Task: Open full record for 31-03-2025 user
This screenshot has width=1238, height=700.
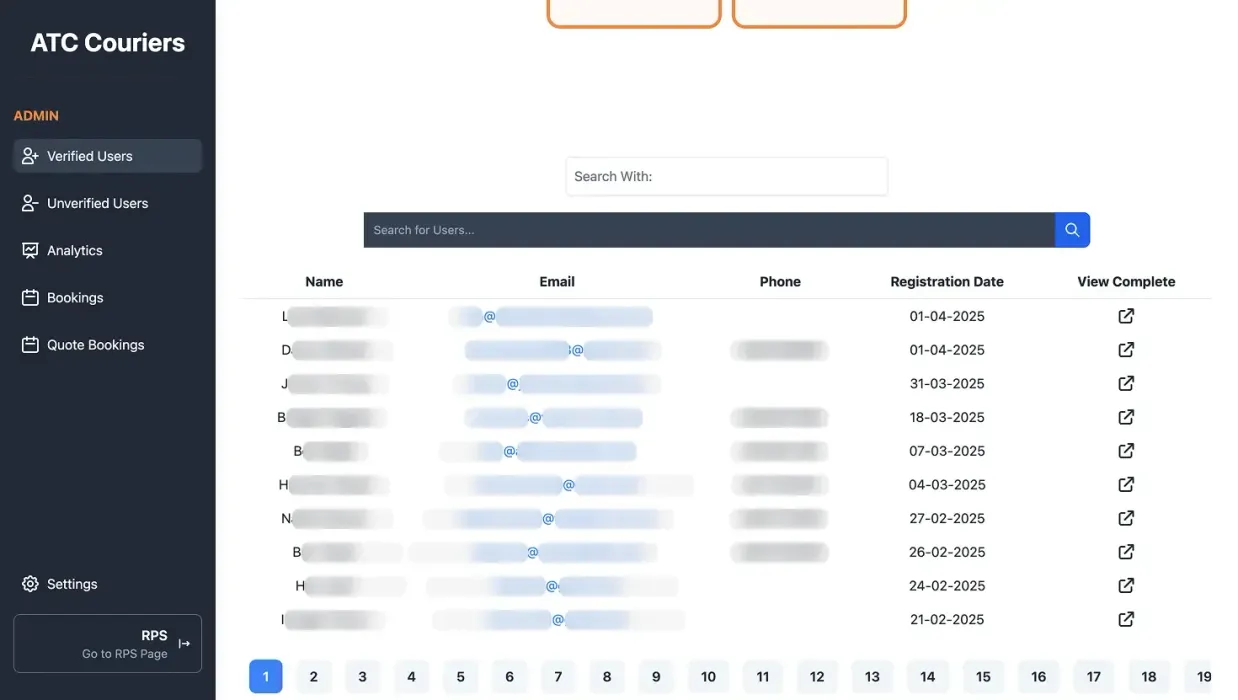Action: coord(1126,383)
